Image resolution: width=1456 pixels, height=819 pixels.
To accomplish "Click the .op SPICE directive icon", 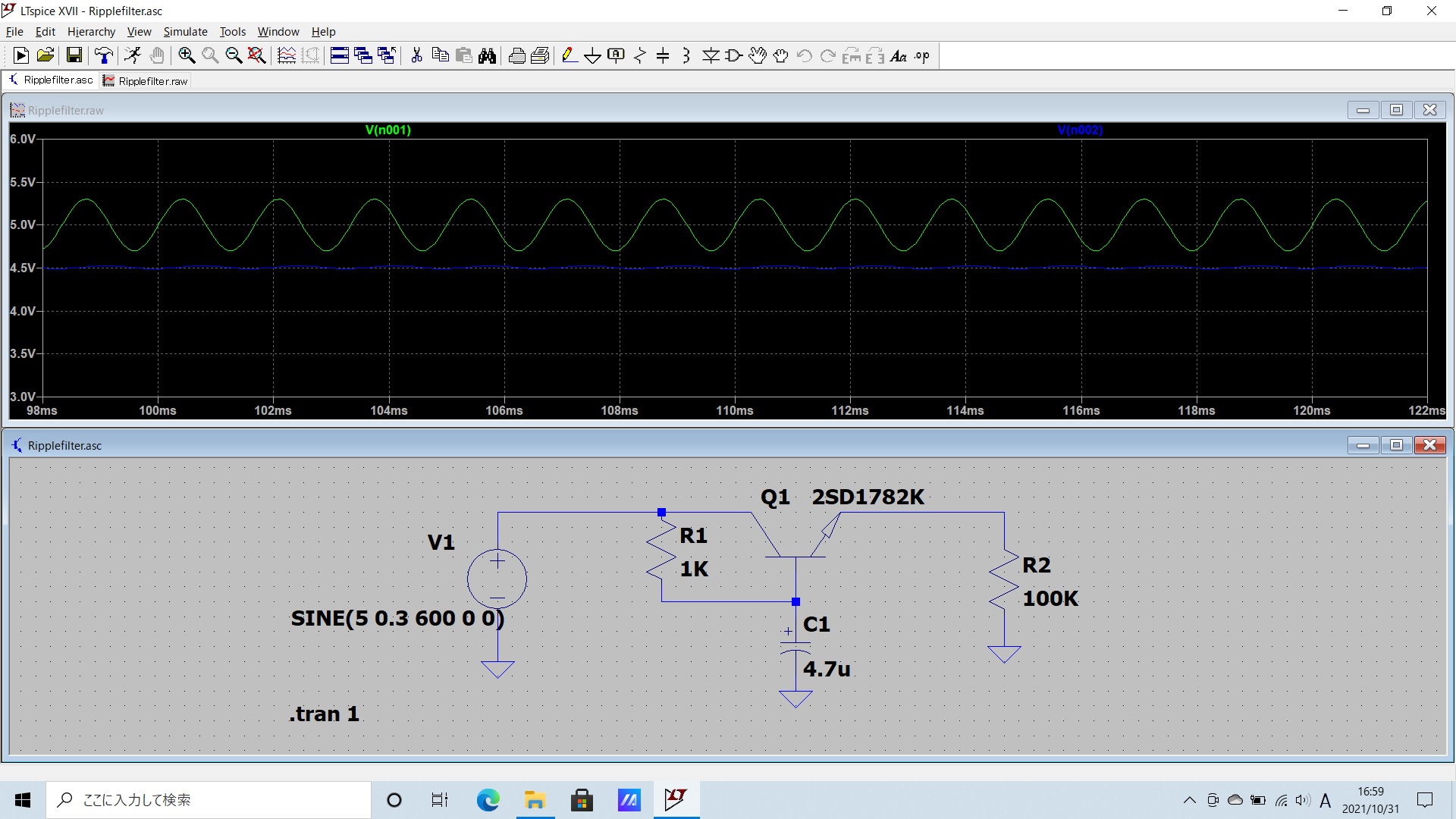I will [x=921, y=55].
